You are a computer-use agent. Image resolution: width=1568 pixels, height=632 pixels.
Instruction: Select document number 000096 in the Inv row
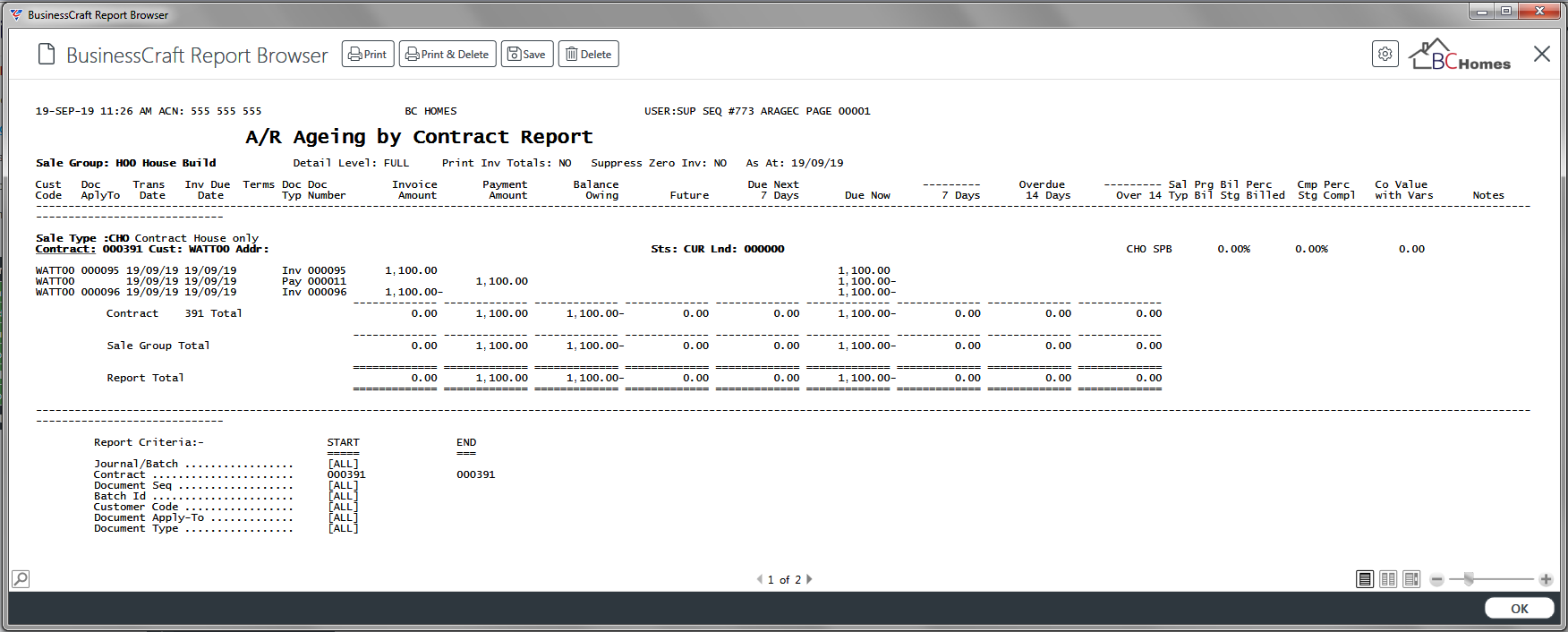(x=327, y=292)
